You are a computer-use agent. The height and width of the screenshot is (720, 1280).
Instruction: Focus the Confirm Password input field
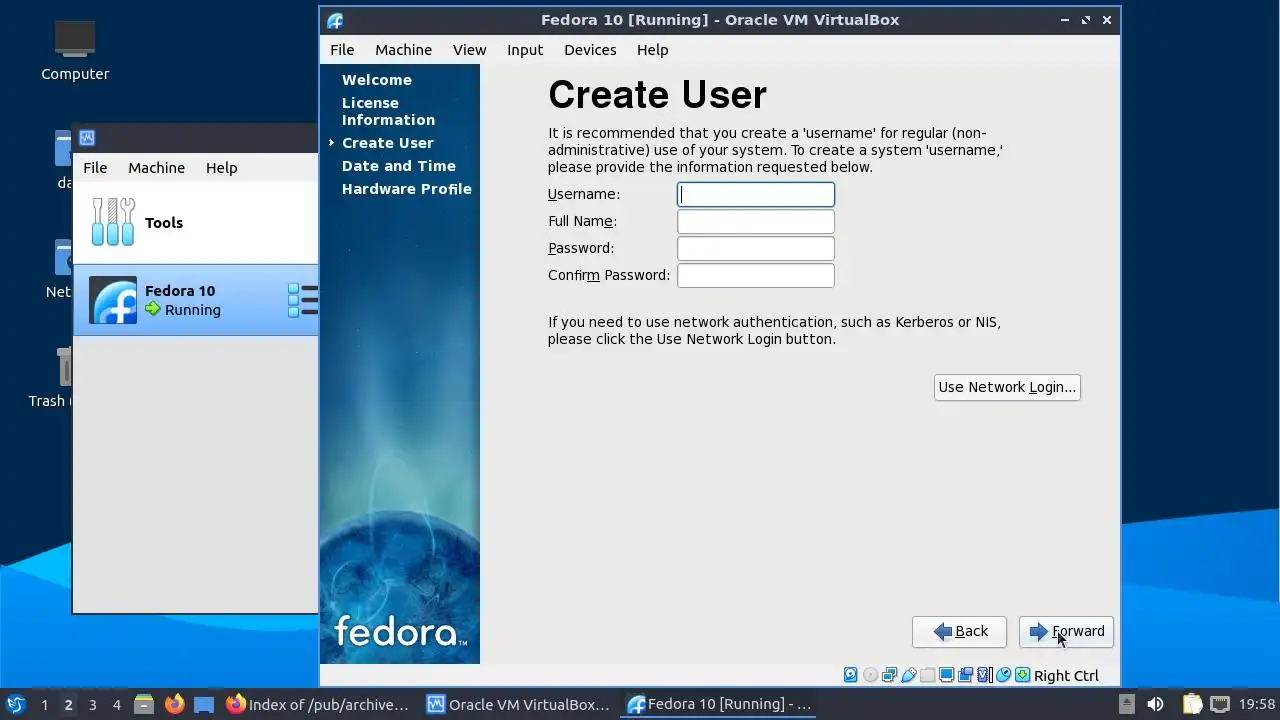756,275
